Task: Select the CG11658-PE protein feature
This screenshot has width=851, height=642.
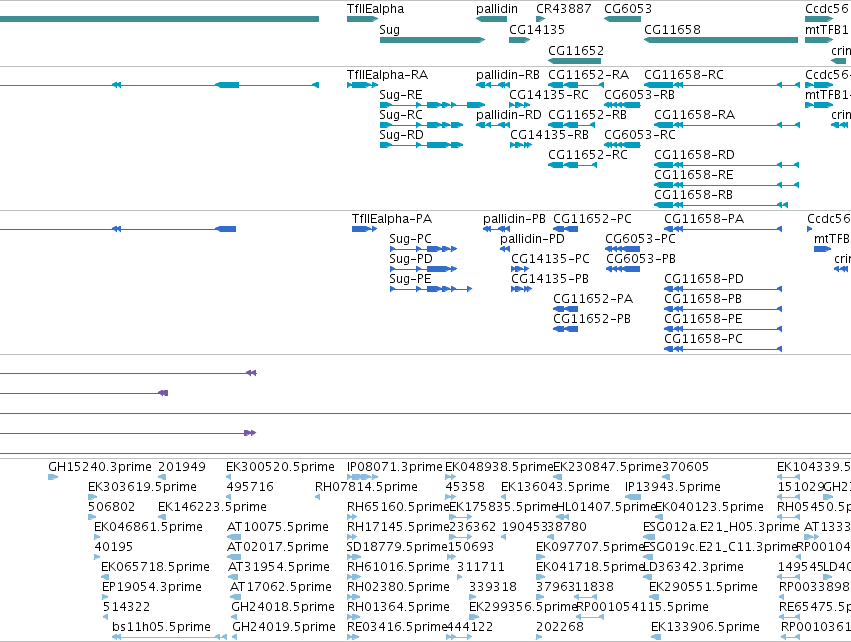Action: point(723,329)
